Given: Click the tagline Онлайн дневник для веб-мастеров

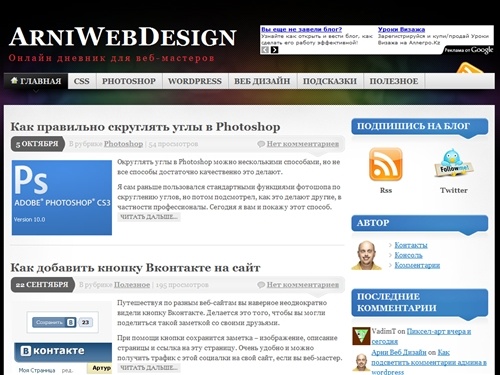Looking at the screenshot, I should coord(112,58).
